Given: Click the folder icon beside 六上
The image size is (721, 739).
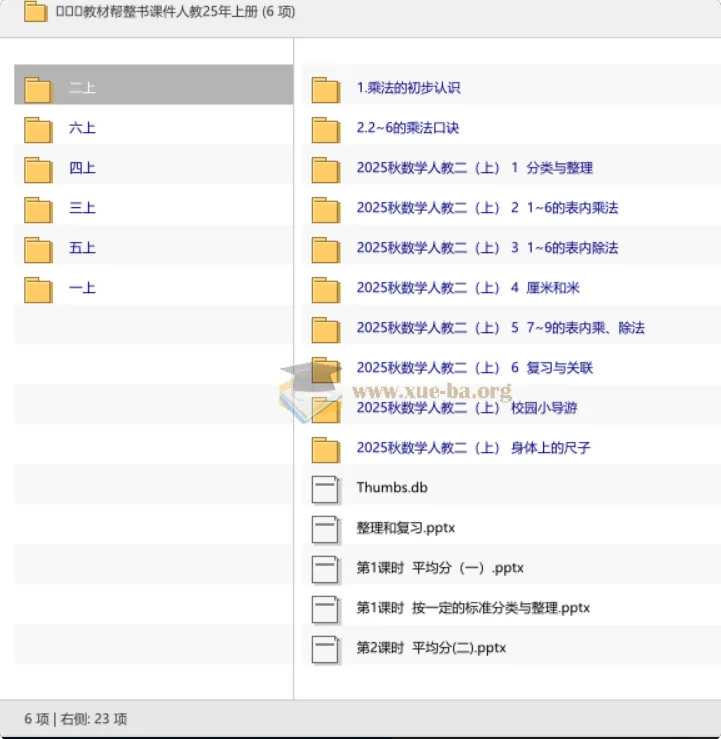Looking at the screenshot, I should pyautogui.click(x=38, y=130).
